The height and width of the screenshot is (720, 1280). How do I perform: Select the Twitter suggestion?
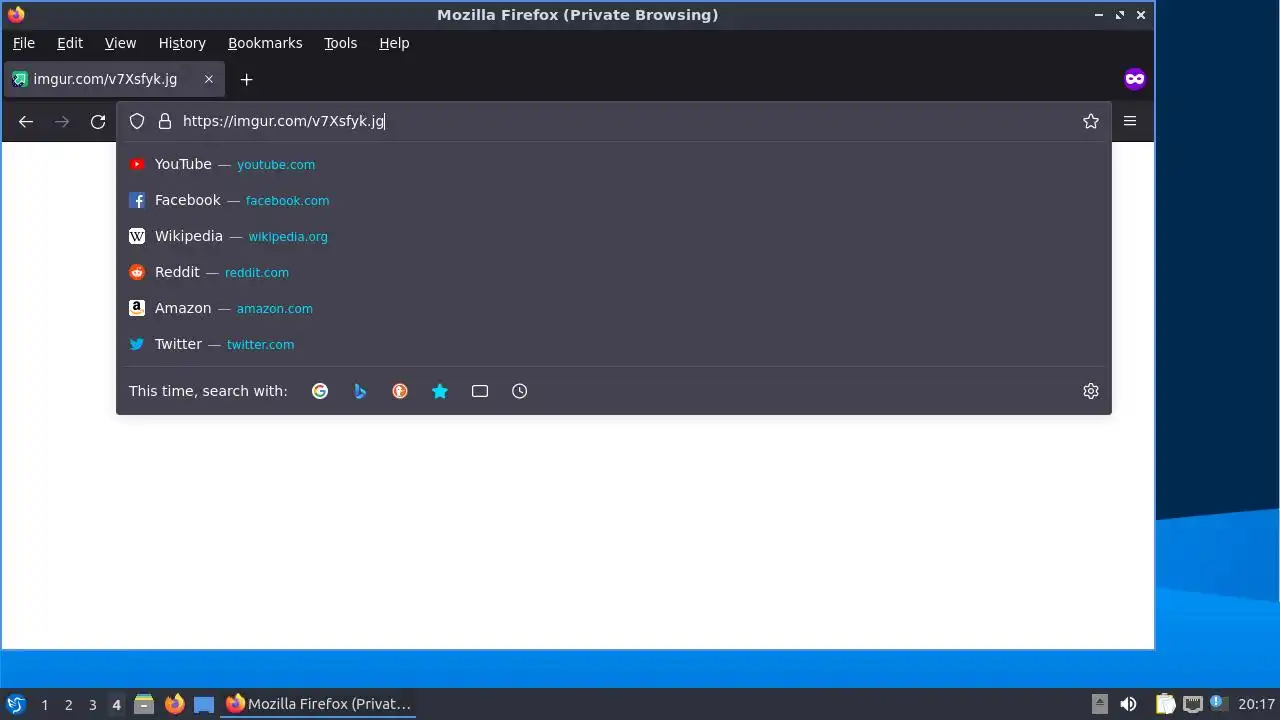[x=614, y=344]
